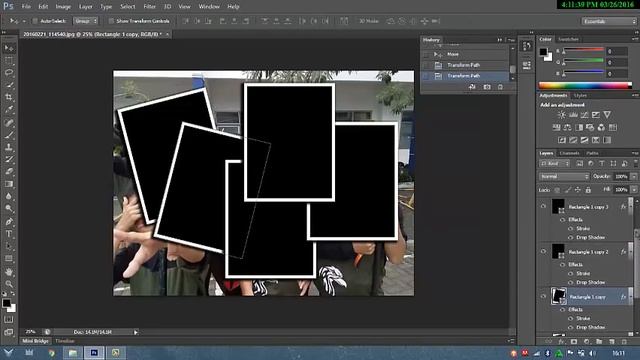Viewport: 640px width, 360px height.
Task: Select the Hand tool
Action: [x=9, y=272]
